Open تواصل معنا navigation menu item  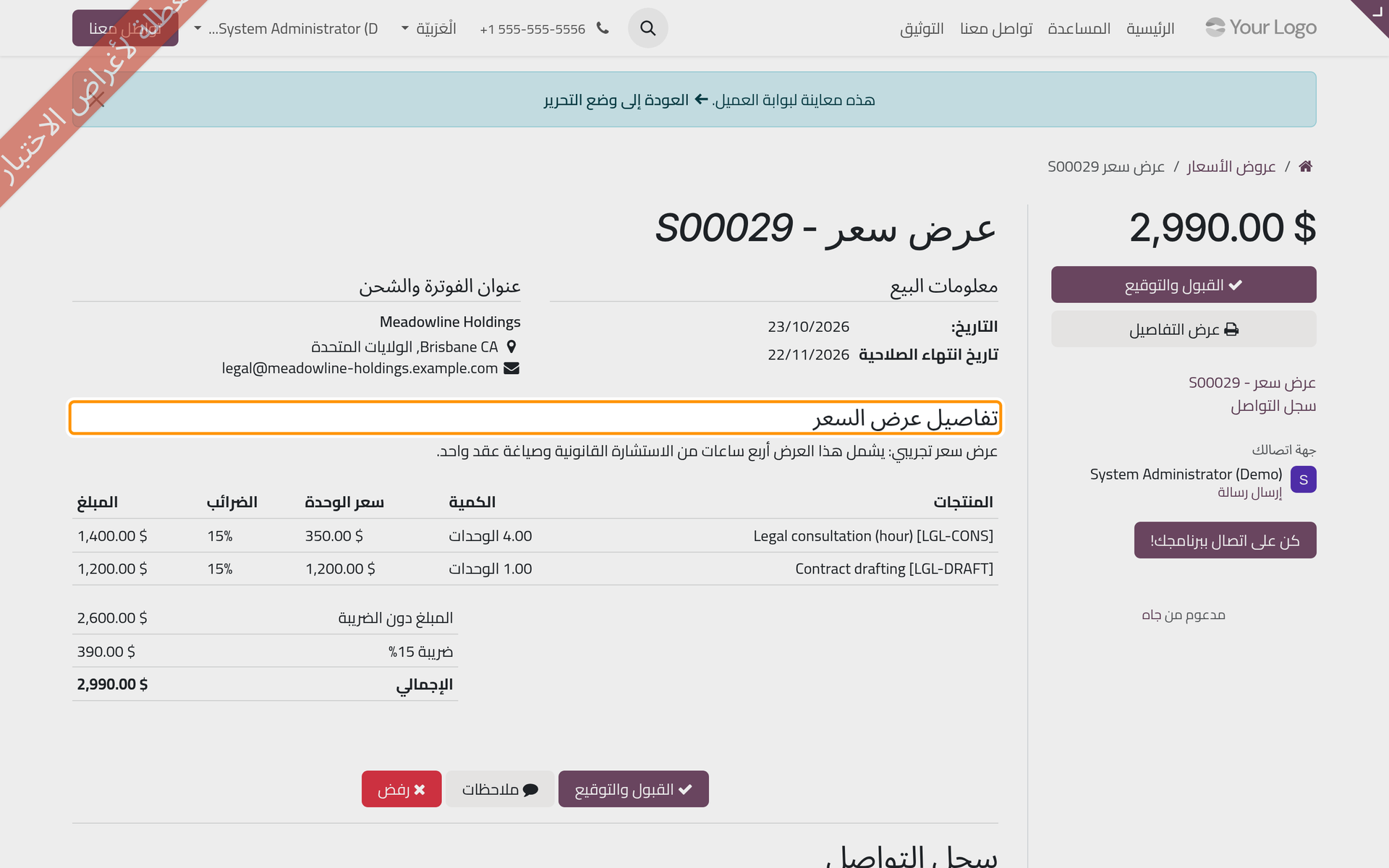tap(996, 28)
